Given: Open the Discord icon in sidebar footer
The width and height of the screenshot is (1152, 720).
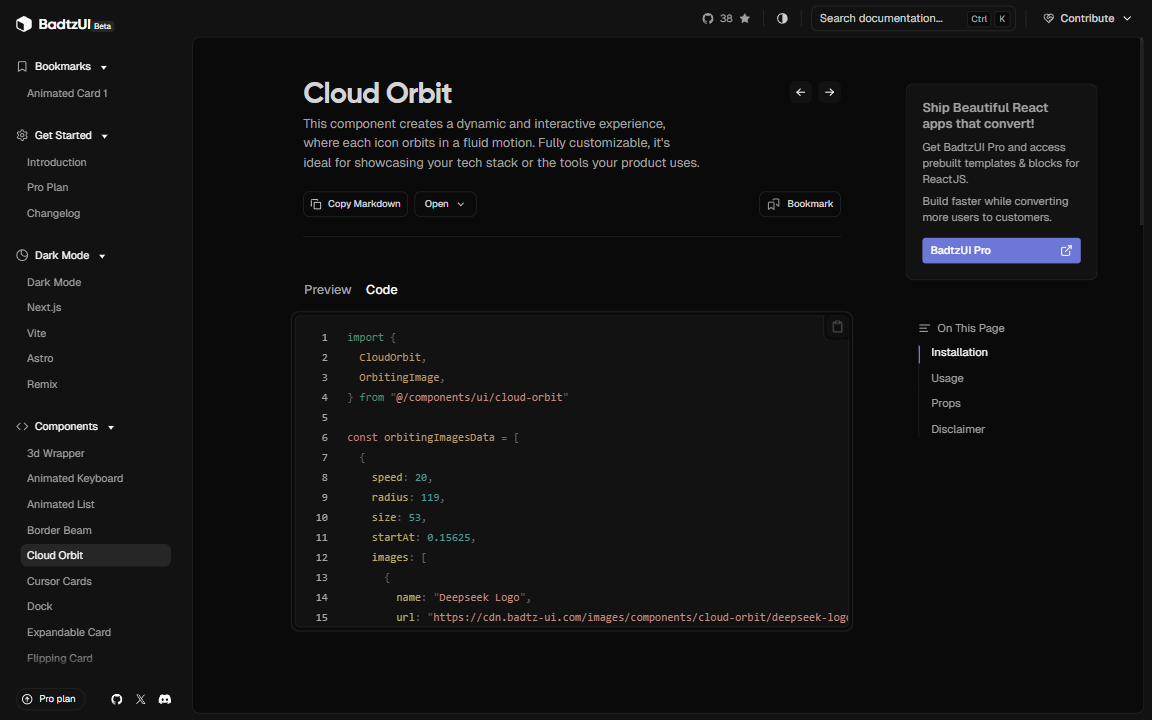Looking at the screenshot, I should tap(165, 699).
